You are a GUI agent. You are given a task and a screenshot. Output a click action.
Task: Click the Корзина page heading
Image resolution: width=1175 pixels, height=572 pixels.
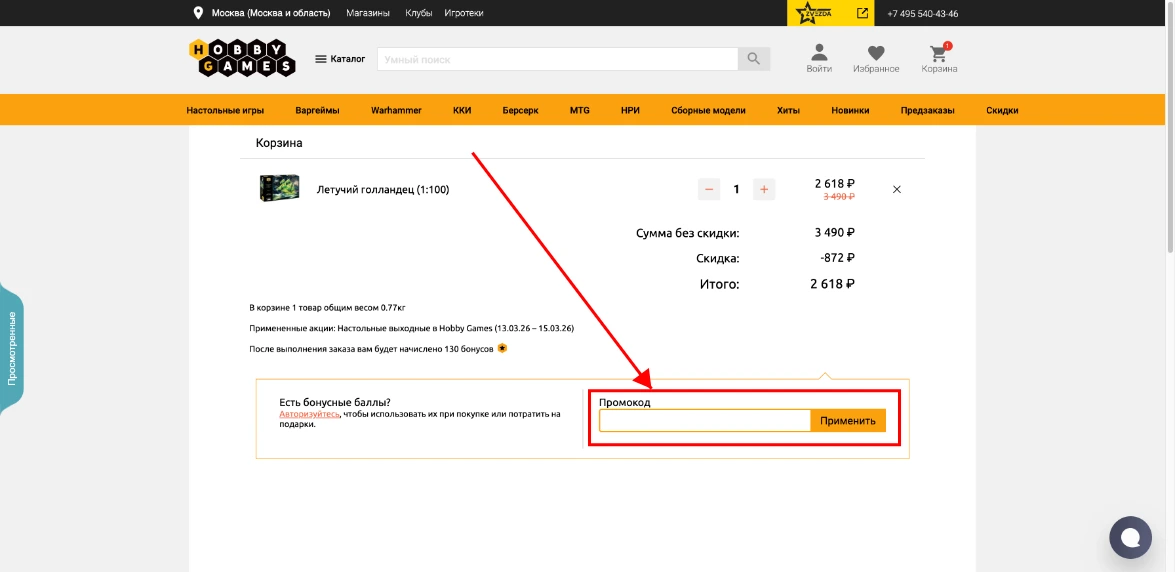pos(280,142)
